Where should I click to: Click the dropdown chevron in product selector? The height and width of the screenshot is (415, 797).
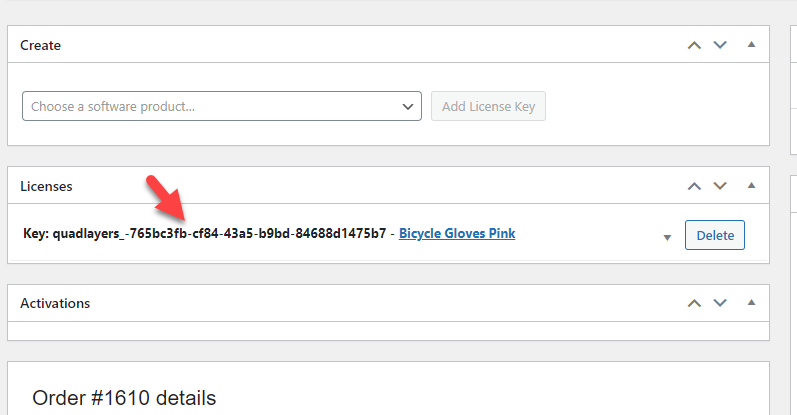[408, 107]
